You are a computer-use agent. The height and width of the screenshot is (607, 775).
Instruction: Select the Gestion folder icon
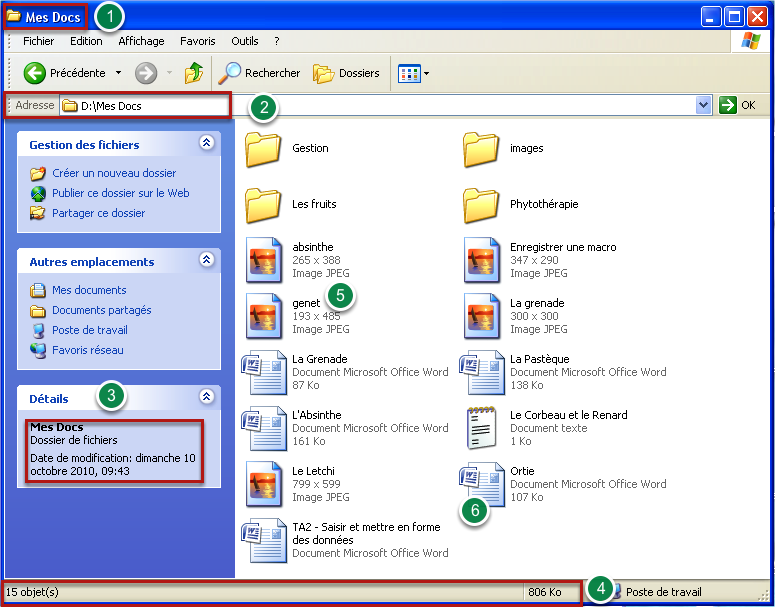(263, 149)
